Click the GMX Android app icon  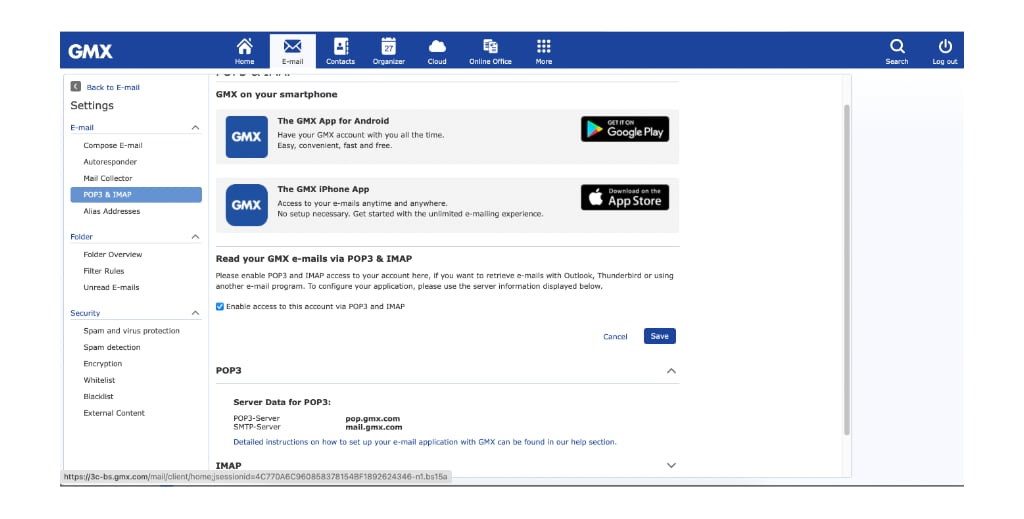[246, 136]
